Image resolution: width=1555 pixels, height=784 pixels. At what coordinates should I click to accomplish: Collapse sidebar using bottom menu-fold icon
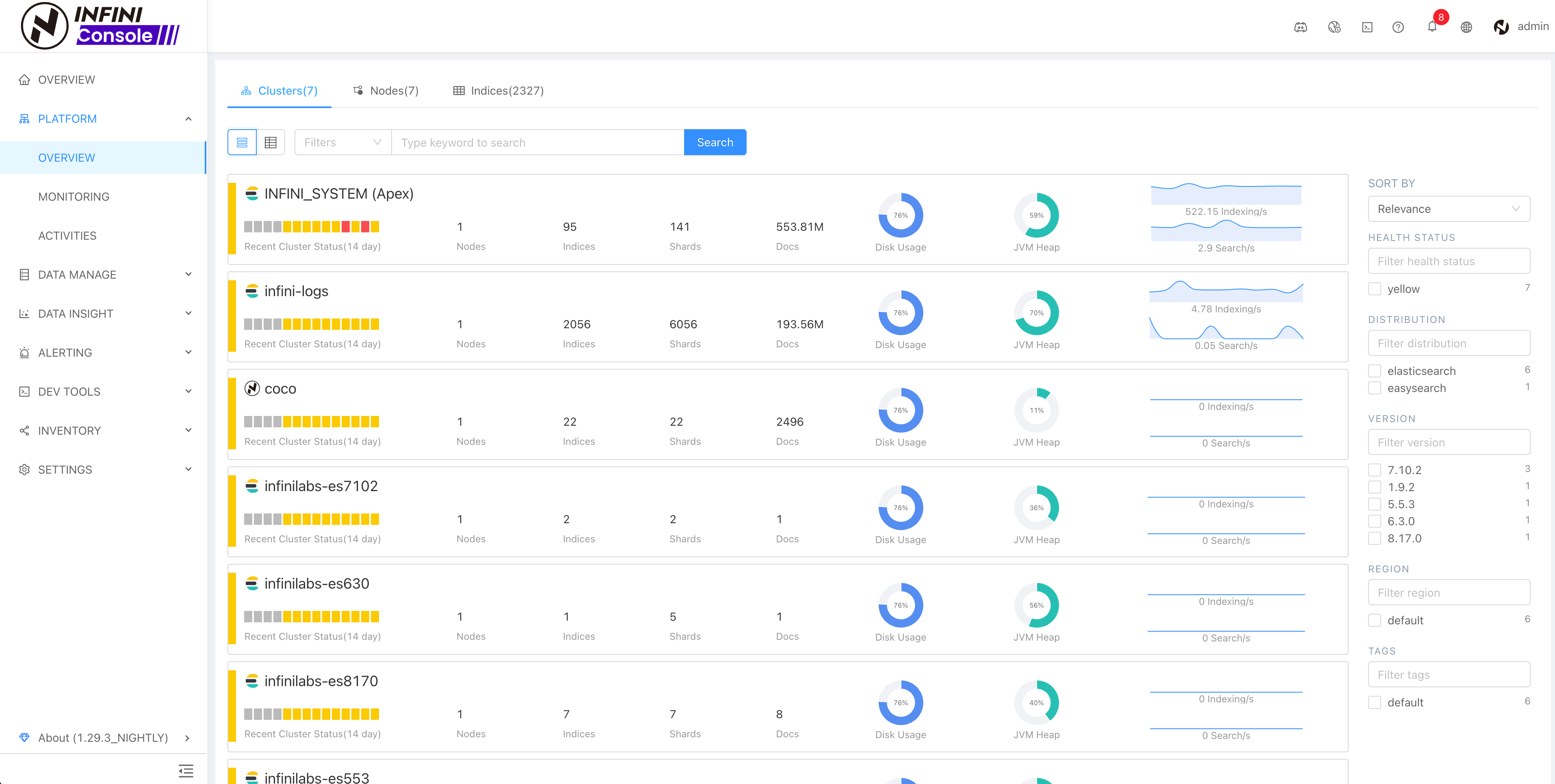(x=185, y=771)
